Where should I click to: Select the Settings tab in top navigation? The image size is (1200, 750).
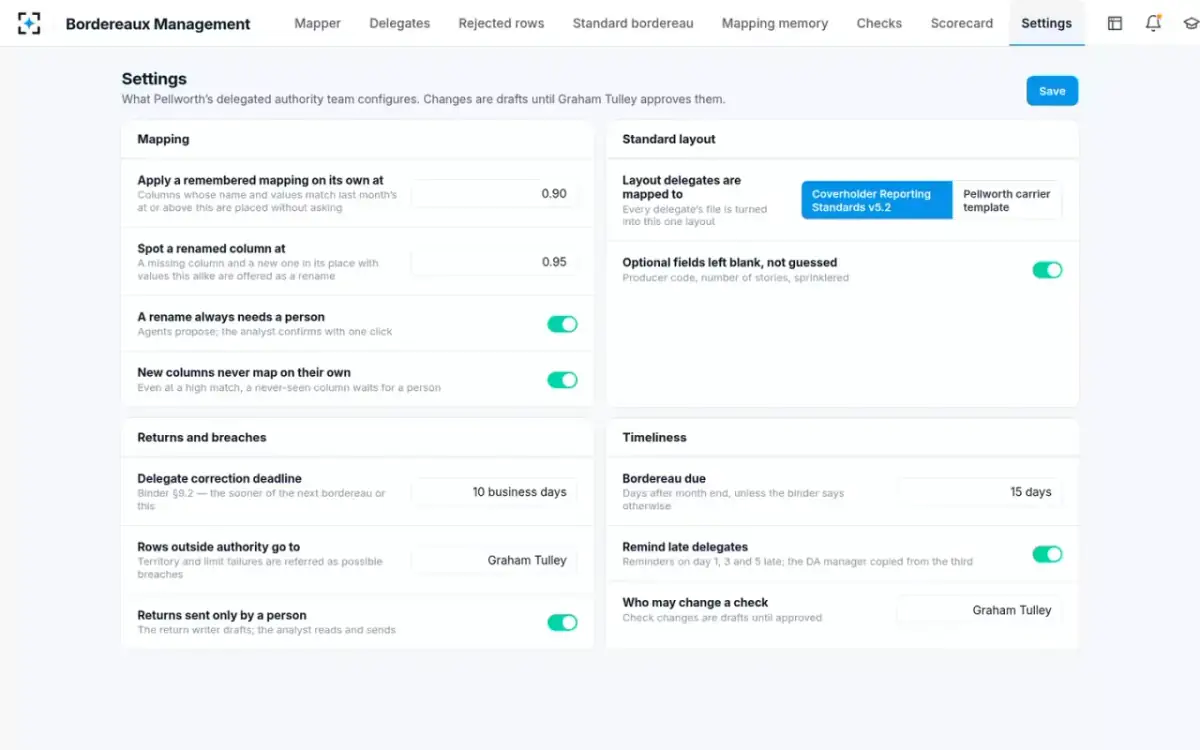pyautogui.click(x=1047, y=23)
